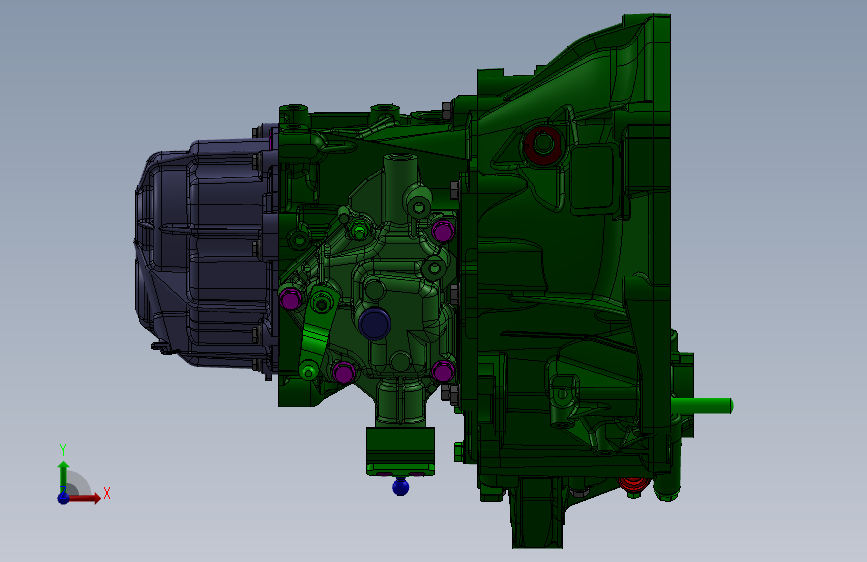This screenshot has width=867, height=562.
Task: Select the green shaft protruding from the bell housing
Action: [x=702, y=405]
